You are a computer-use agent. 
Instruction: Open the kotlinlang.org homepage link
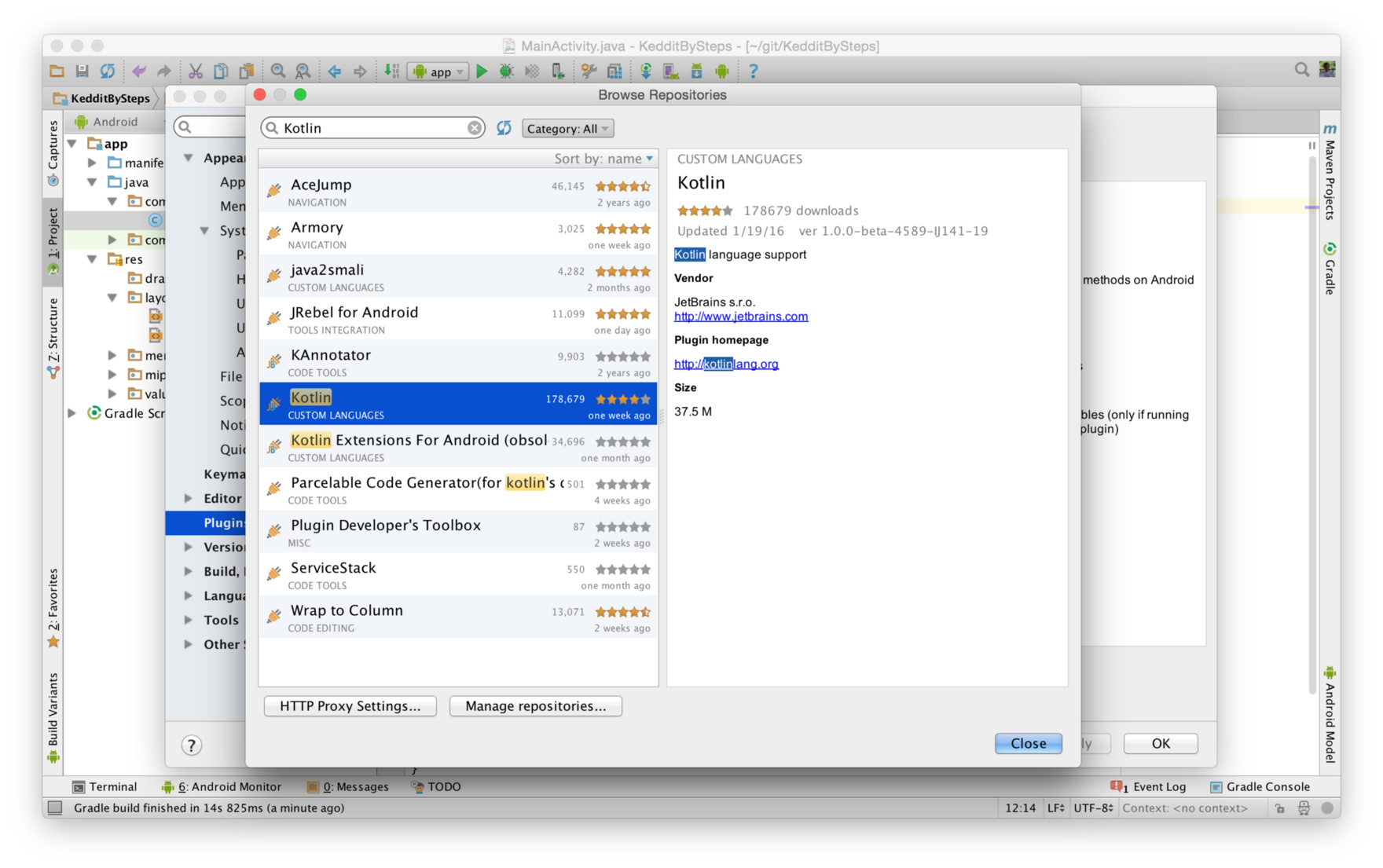(726, 364)
